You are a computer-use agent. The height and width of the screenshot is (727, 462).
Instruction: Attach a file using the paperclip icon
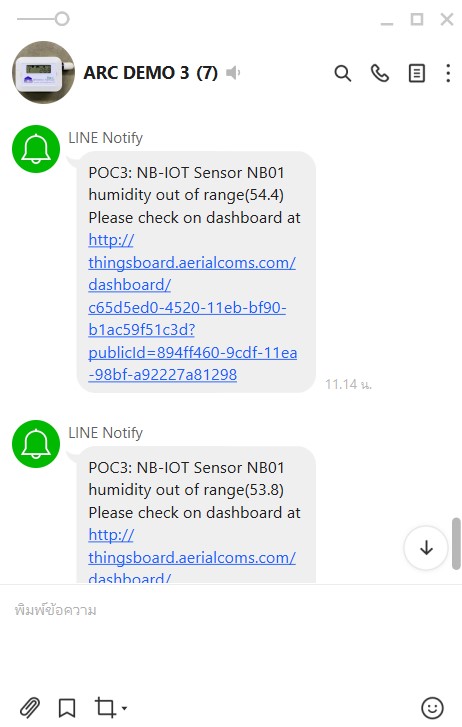tap(30, 708)
